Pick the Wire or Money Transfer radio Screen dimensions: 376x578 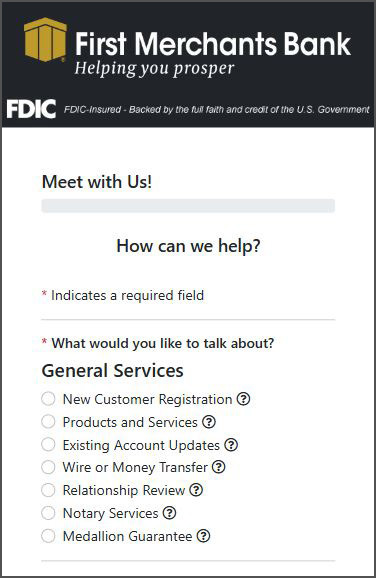pyautogui.click(x=48, y=467)
